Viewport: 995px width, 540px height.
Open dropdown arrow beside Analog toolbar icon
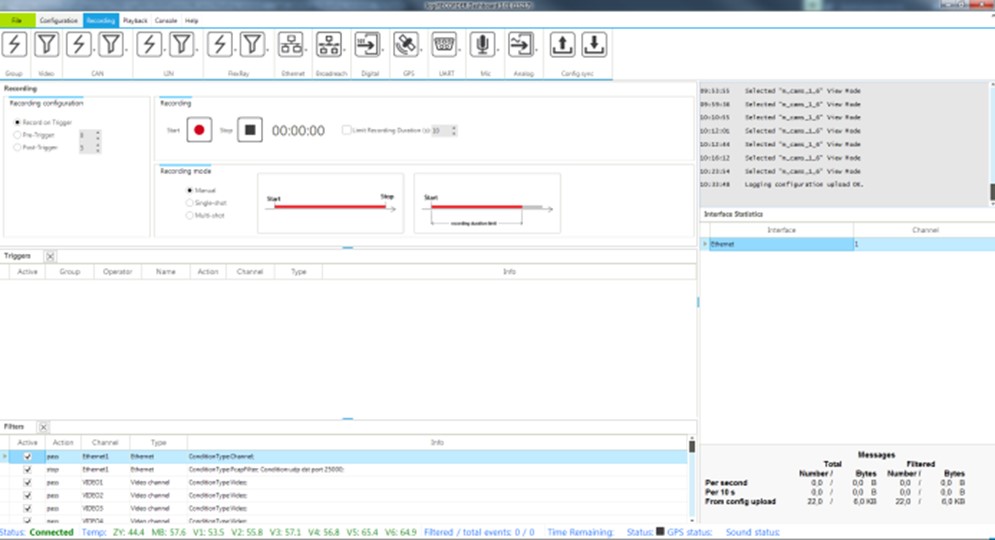[x=537, y=49]
